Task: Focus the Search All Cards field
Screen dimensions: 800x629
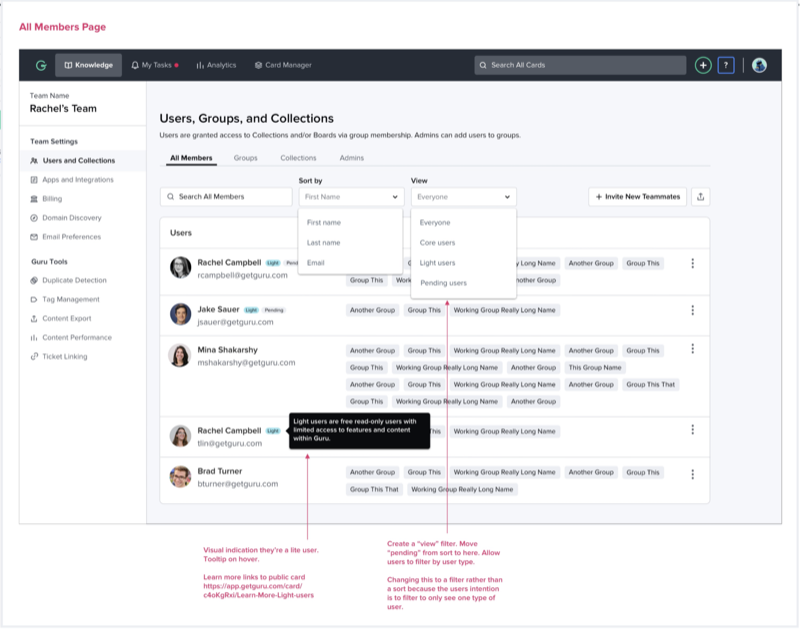Action: [x=580, y=65]
